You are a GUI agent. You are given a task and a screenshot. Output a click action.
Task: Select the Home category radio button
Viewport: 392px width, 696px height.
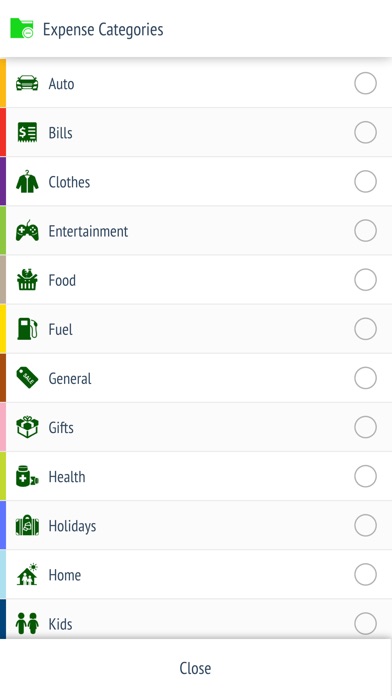pyautogui.click(x=365, y=574)
